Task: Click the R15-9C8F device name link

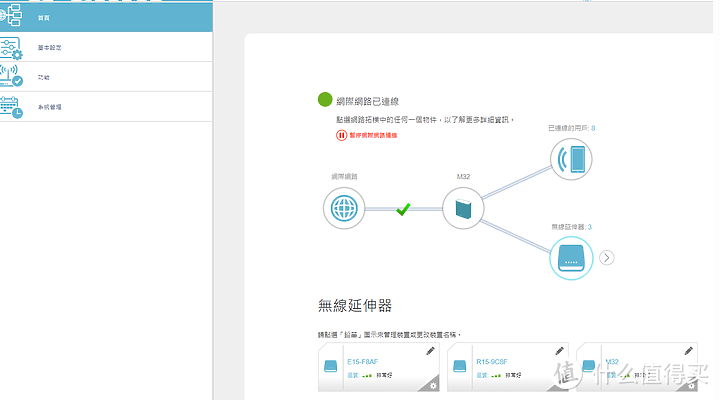Action: pos(492,362)
